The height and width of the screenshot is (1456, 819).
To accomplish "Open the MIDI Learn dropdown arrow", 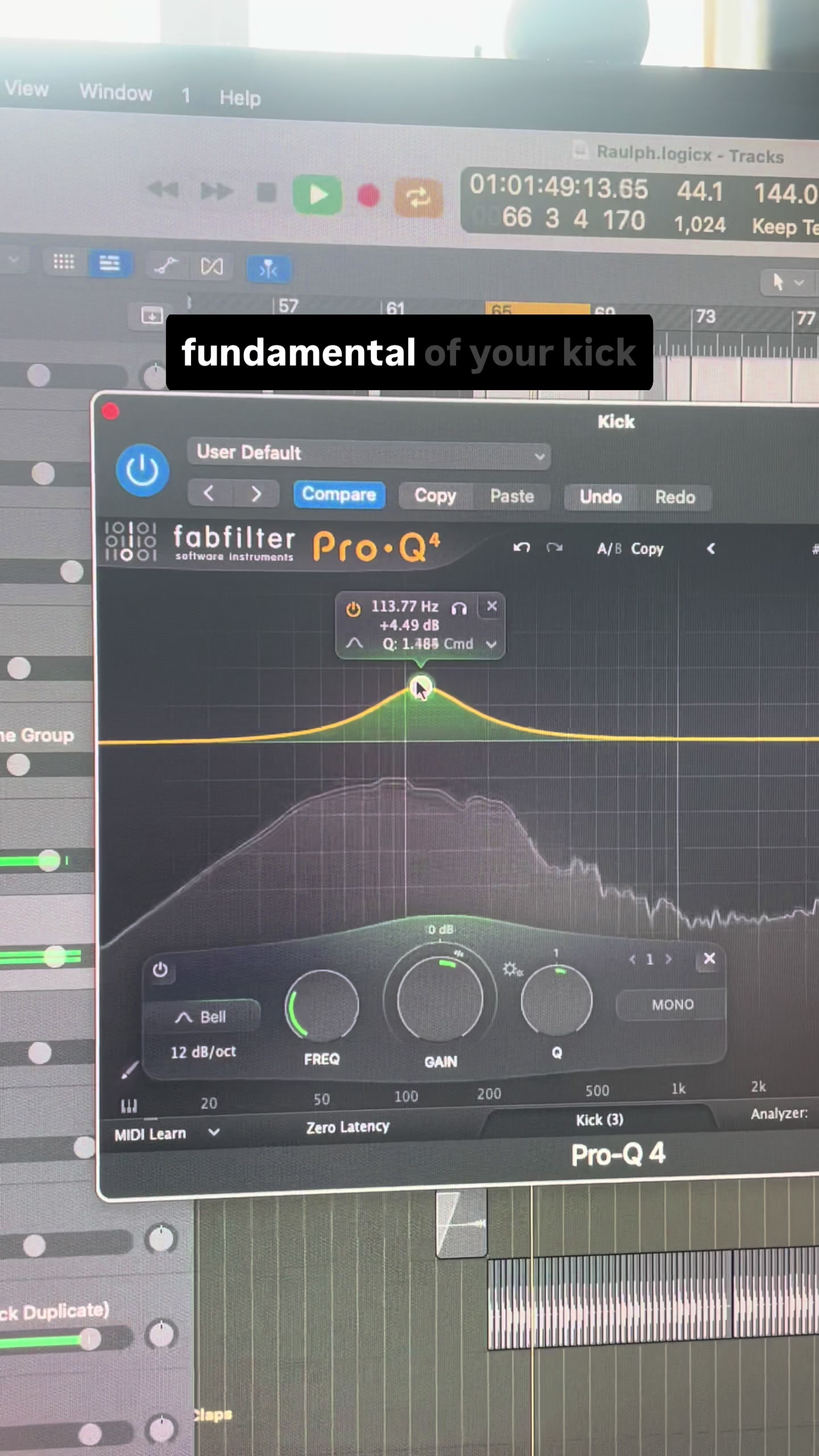I will pyautogui.click(x=214, y=1132).
